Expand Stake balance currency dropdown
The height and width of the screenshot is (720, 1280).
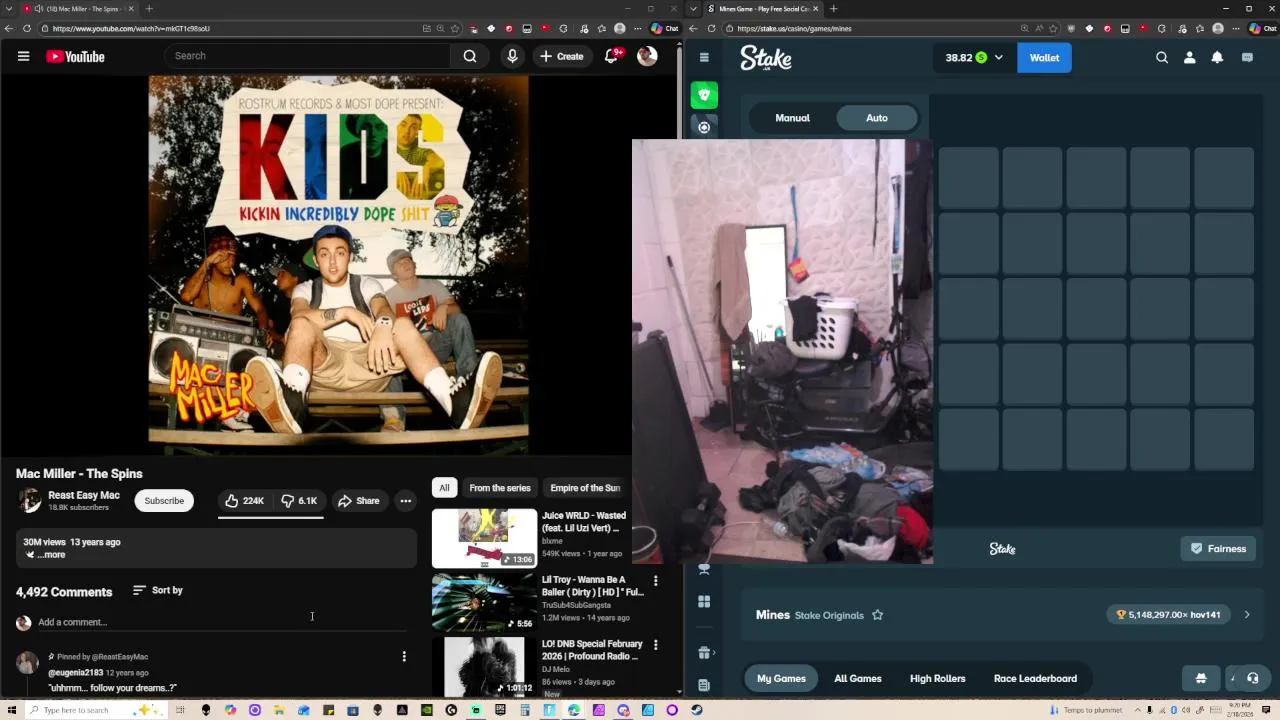click(999, 58)
